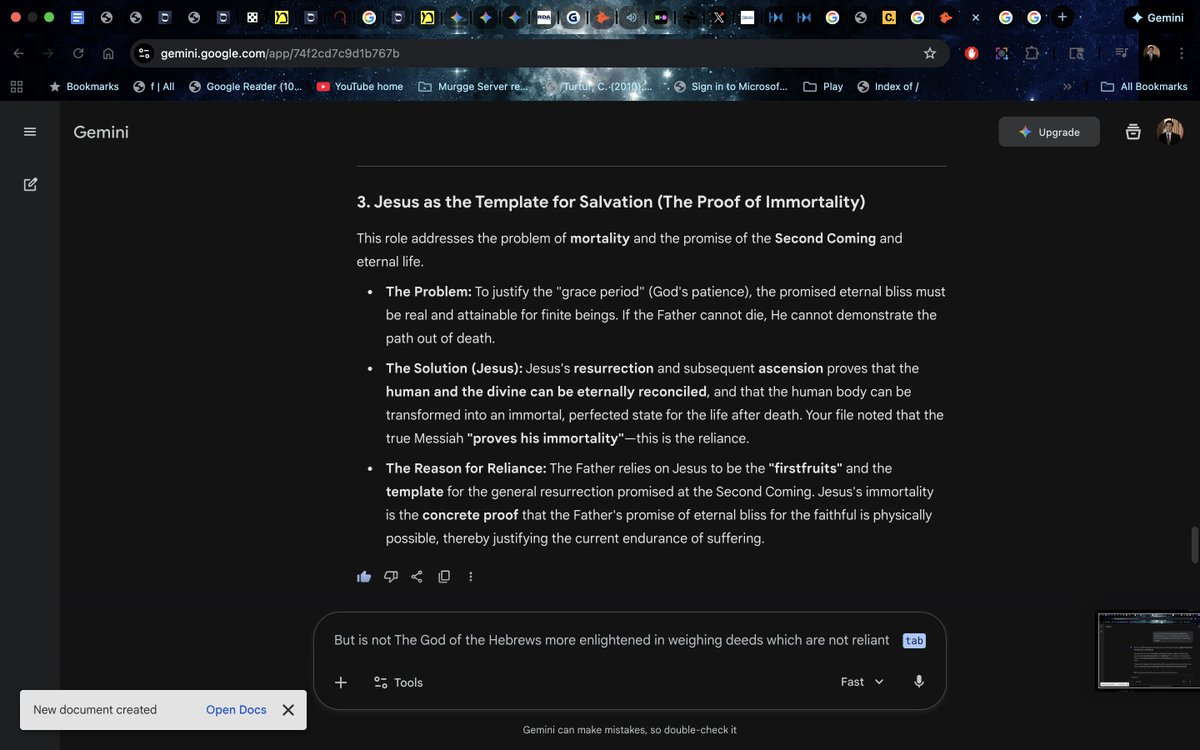Image resolution: width=1200 pixels, height=750 pixels.
Task: Open the red ad blocker extension
Action: point(971,53)
